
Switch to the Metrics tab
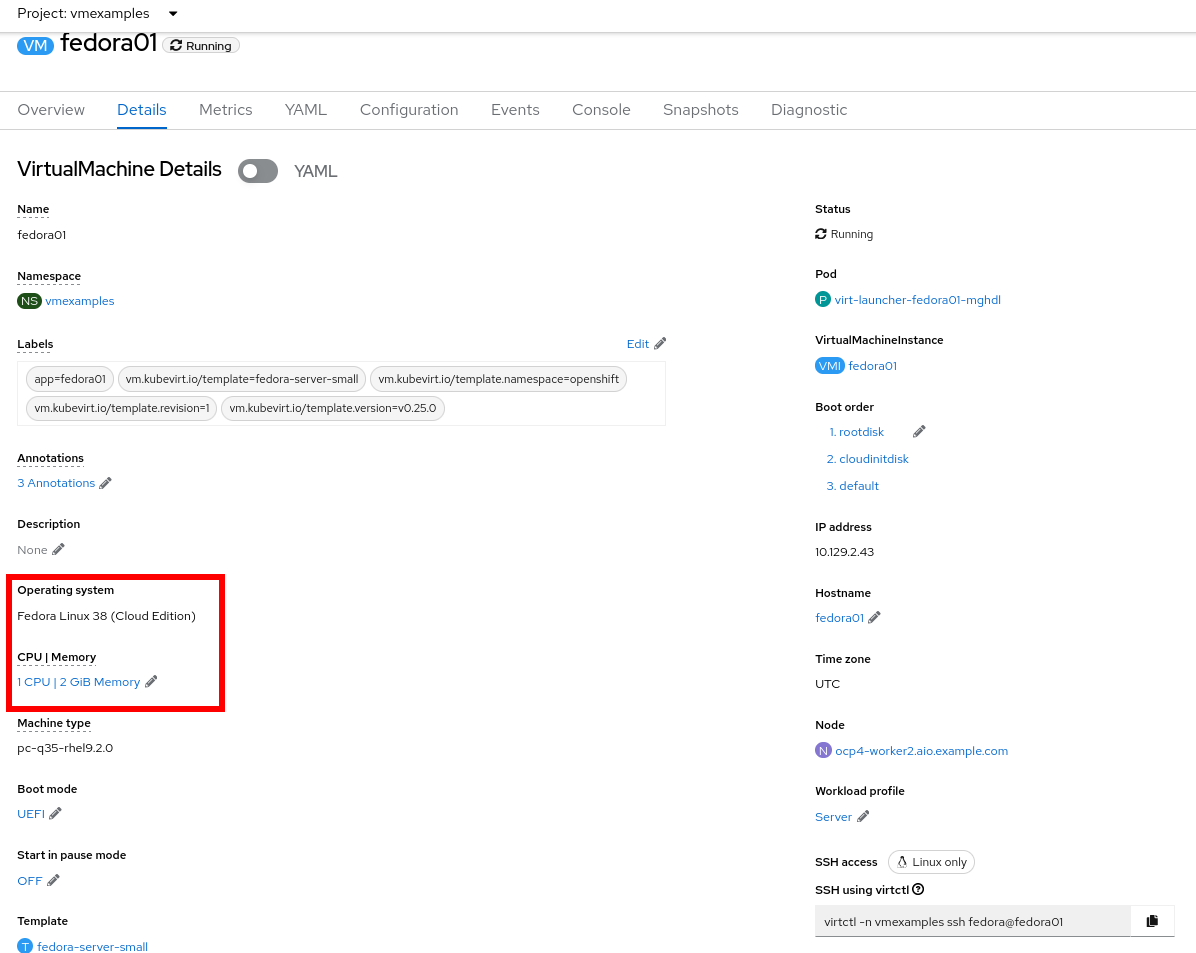click(x=225, y=110)
